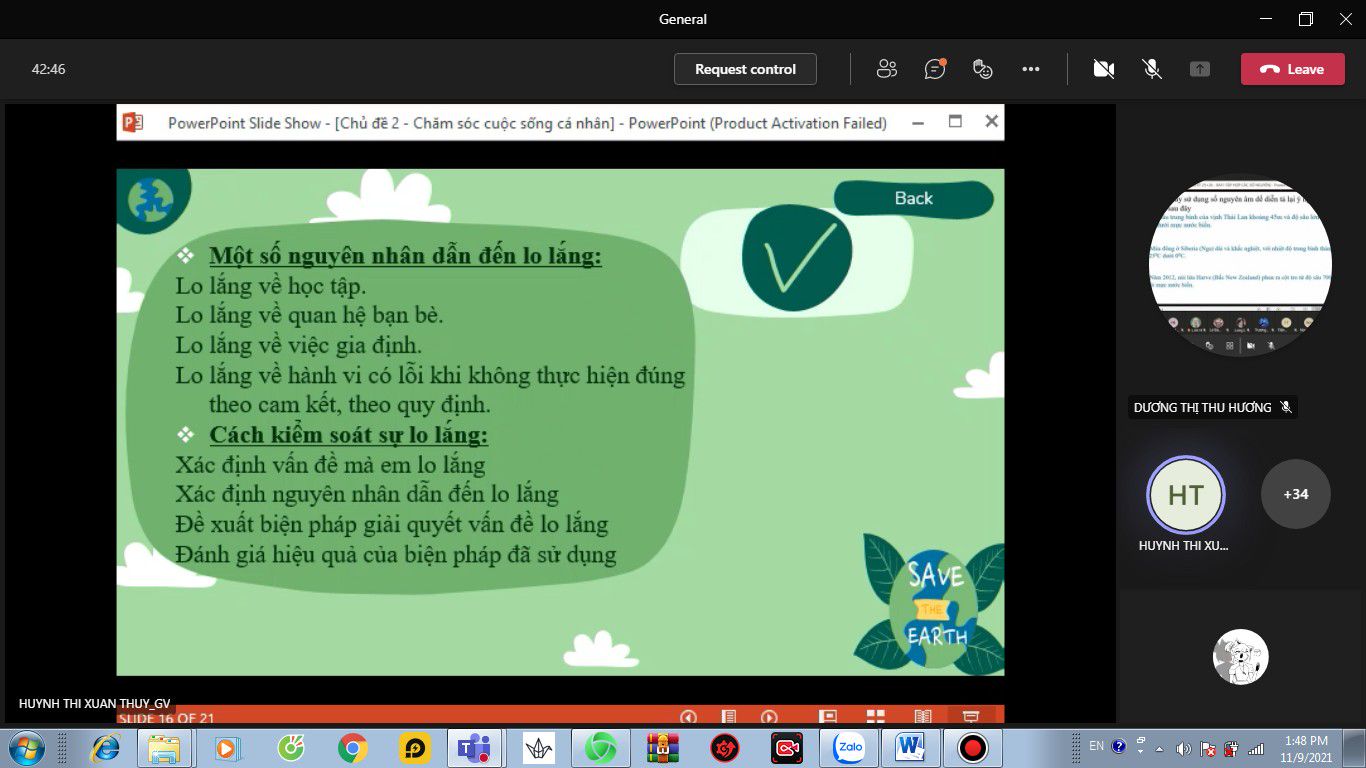Viewport: 1366px width, 768px height.
Task: Leave the meeting
Action: coord(1292,69)
